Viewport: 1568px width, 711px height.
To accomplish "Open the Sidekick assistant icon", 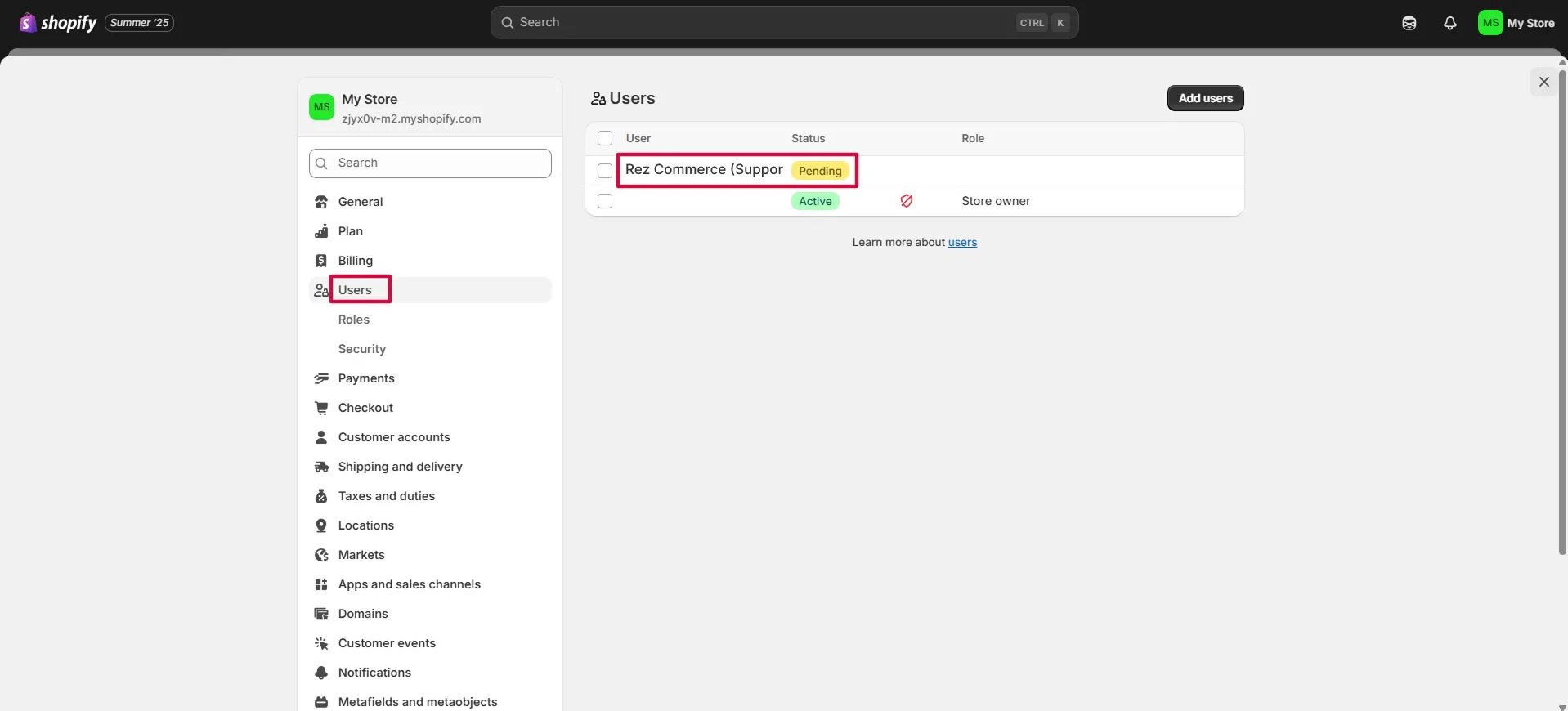I will point(1409,23).
